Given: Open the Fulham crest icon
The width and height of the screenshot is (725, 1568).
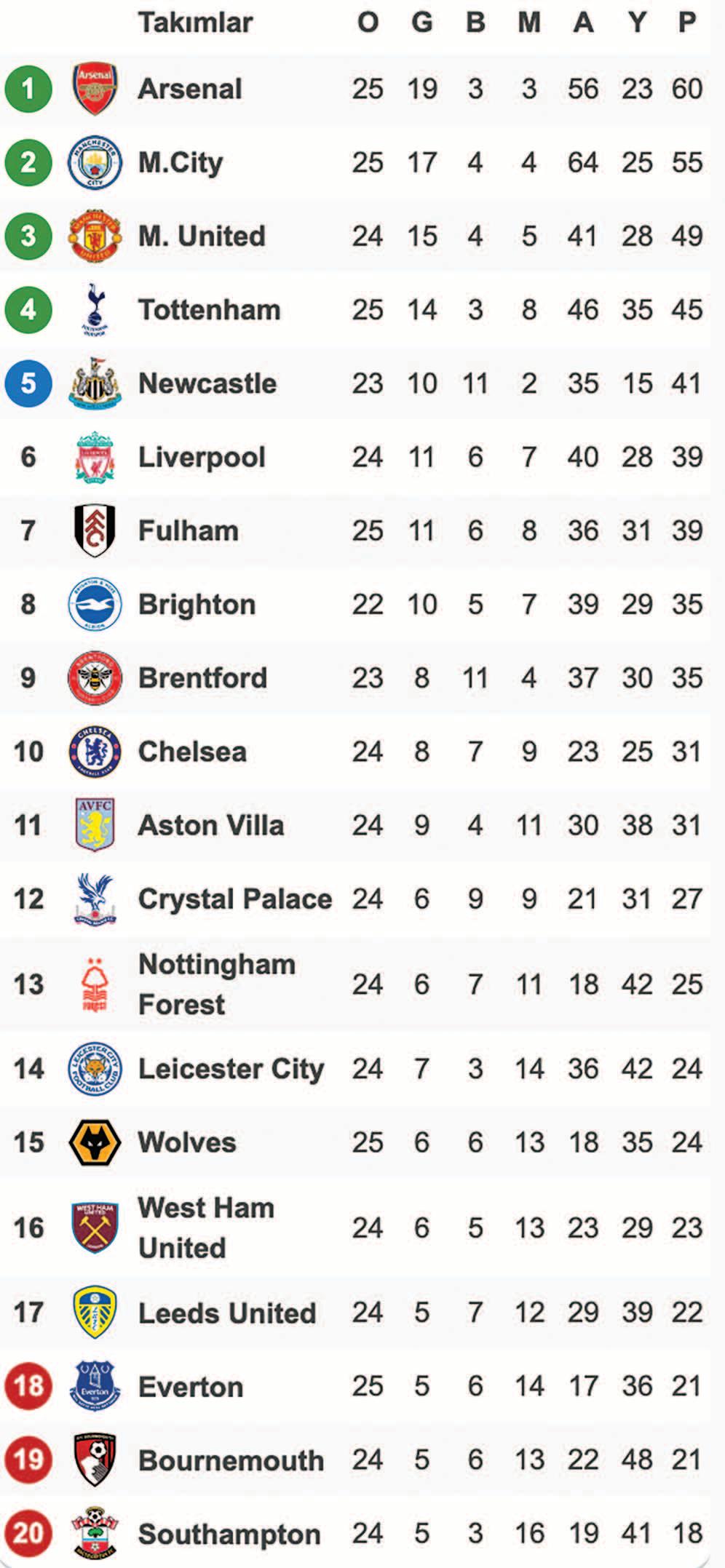Looking at the screenshot, I should pyautogui.click(x=95, y=530).
